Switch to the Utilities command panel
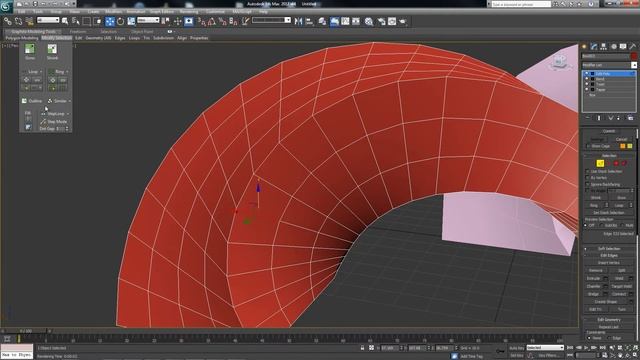The width and height of the screenshot is (640, 360). 633,47
